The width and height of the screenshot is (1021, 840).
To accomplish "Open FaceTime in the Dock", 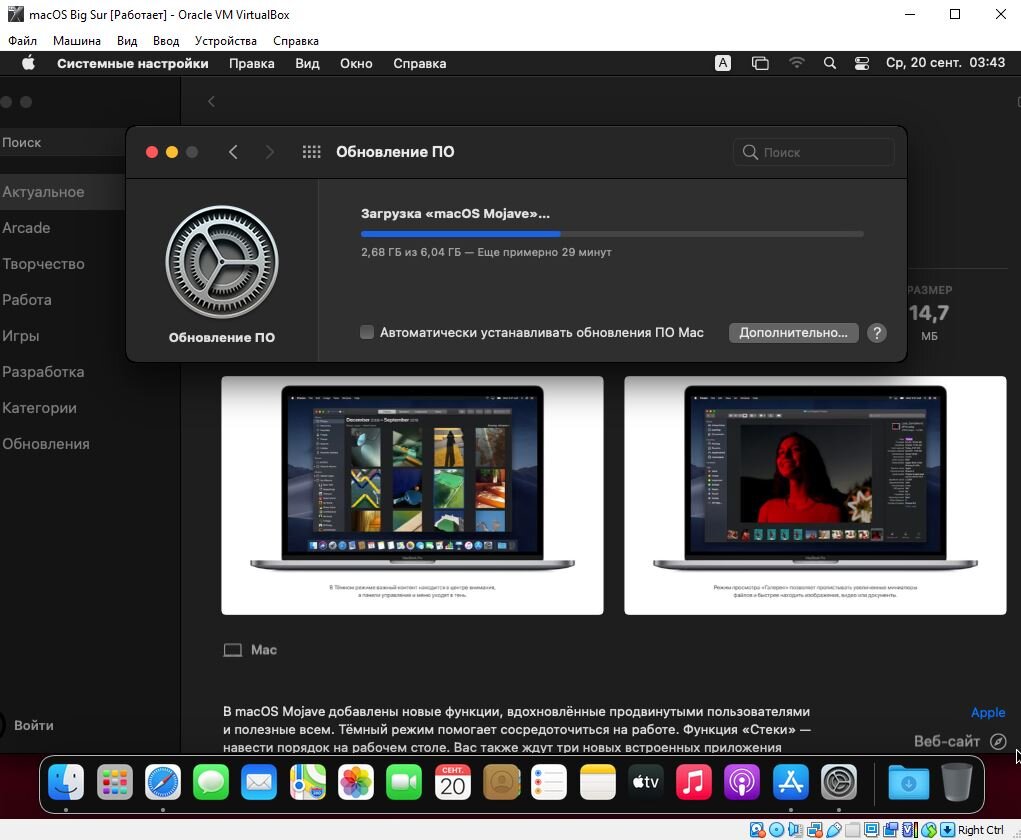I will pos(404,782).
